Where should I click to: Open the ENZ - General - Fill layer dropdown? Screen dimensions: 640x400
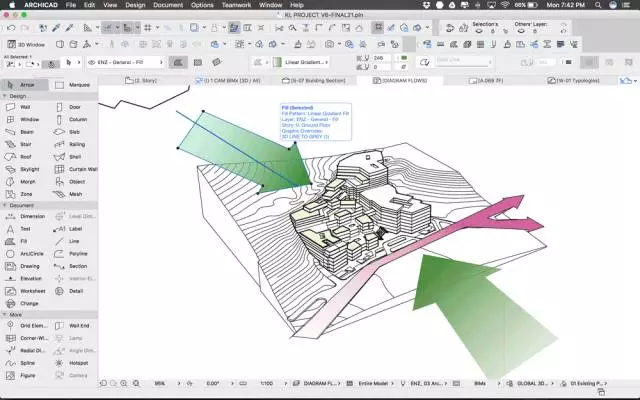coord(125,62)
